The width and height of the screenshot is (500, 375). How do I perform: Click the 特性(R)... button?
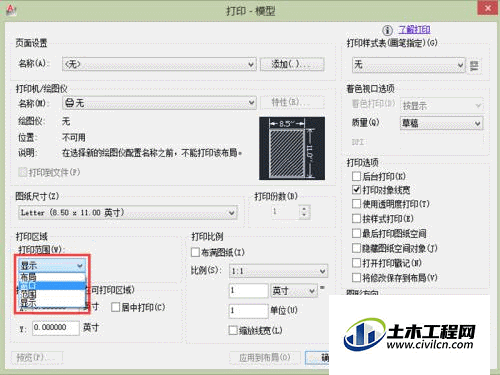[x=292, y=102]
